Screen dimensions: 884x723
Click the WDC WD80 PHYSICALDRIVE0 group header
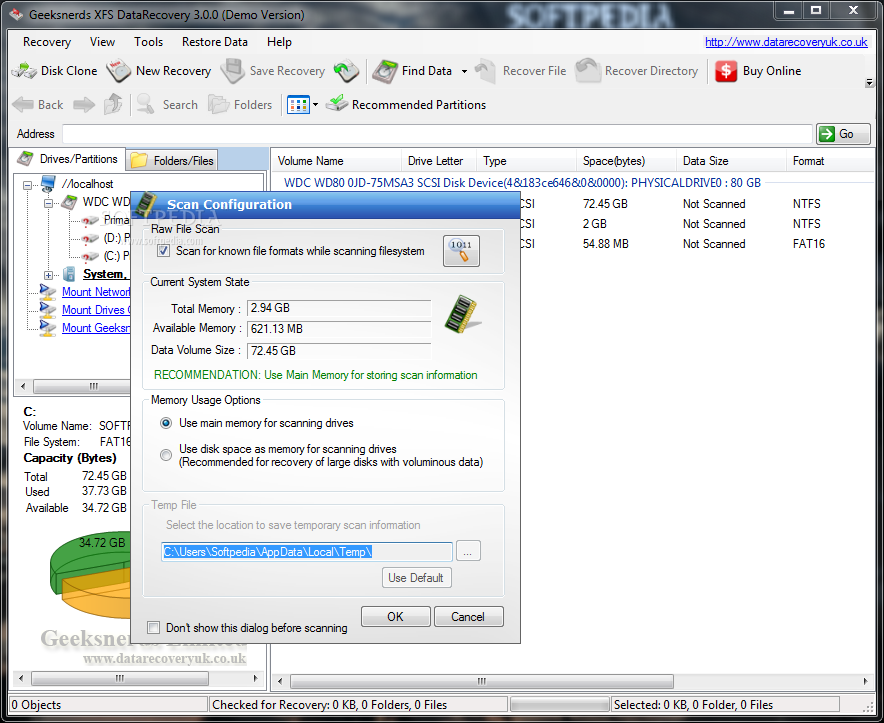click(x=522, y=183)
